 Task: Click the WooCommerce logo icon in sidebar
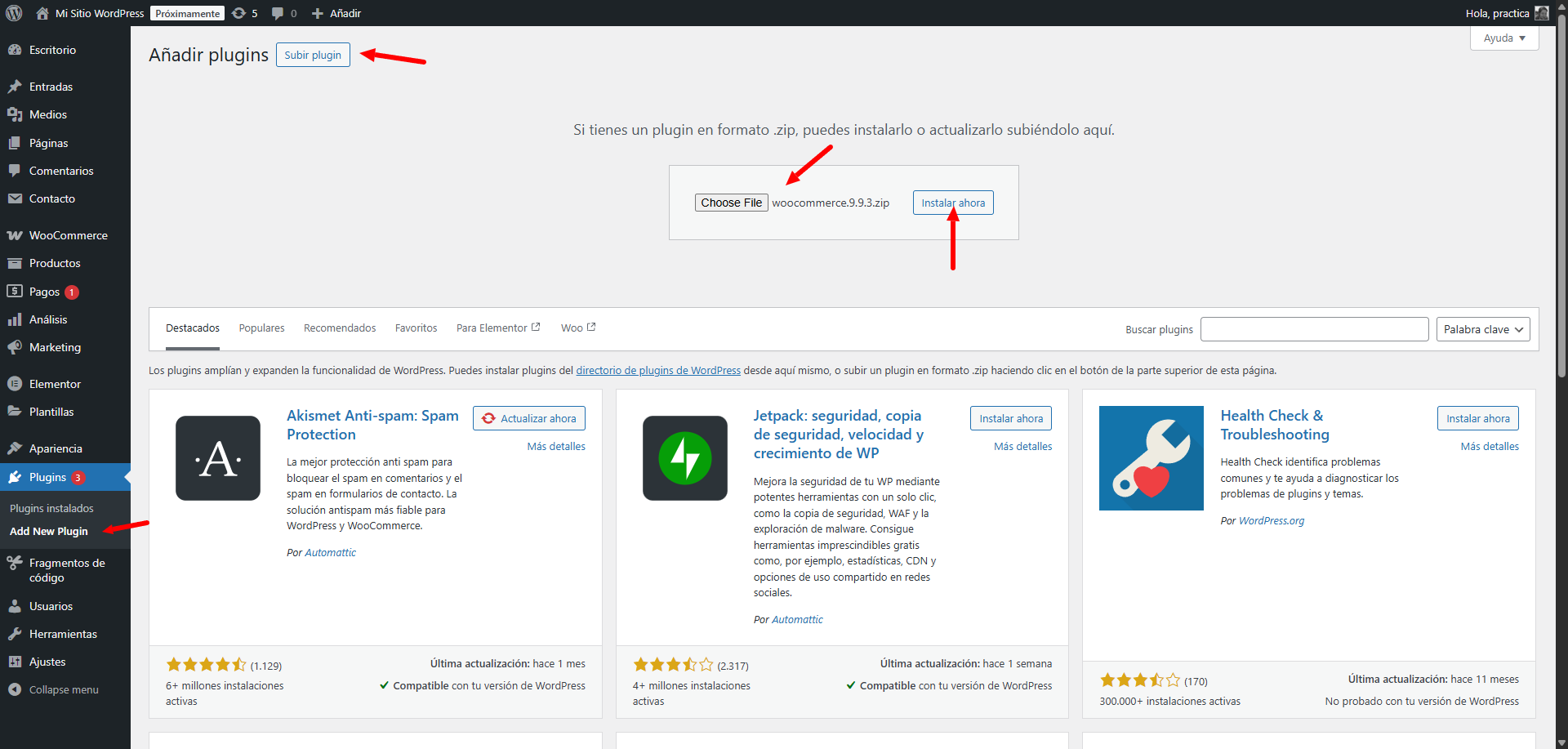(15, 235)
